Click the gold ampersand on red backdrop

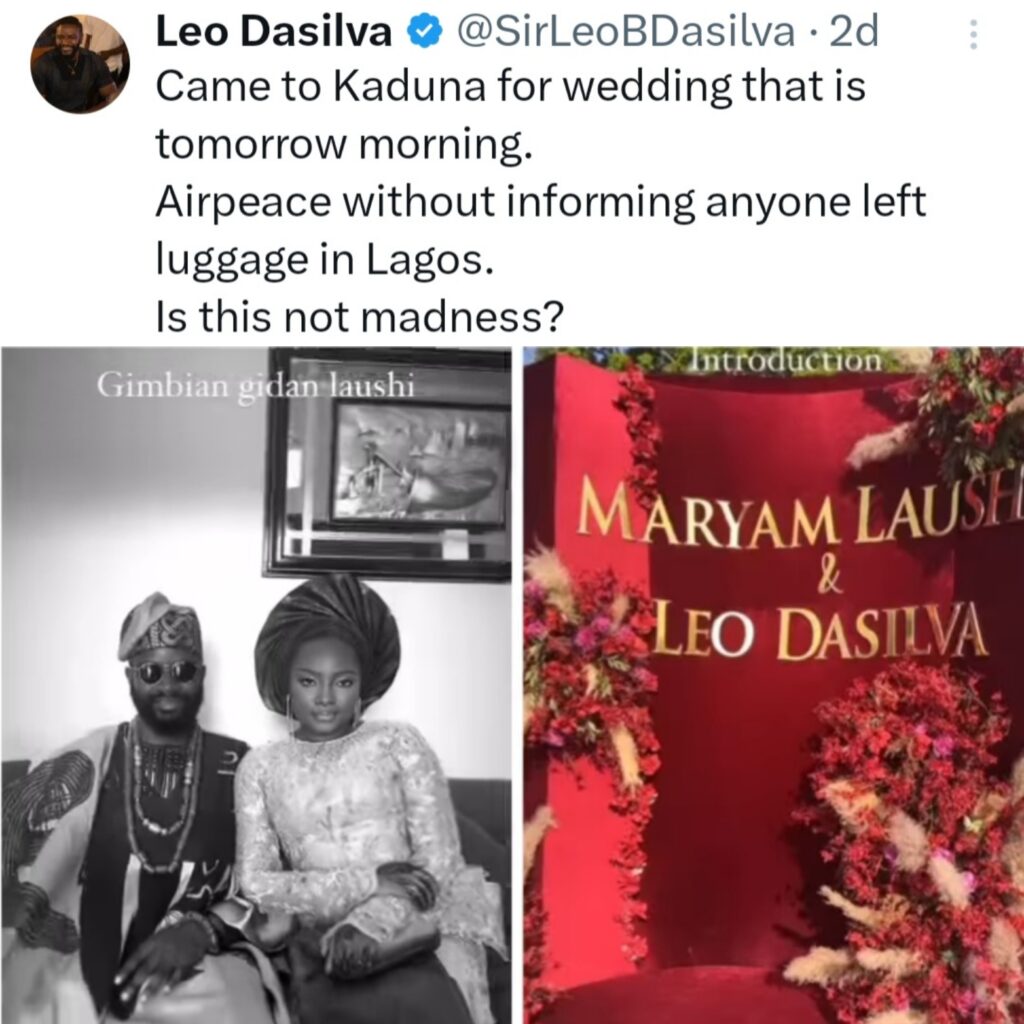(829, 579)
